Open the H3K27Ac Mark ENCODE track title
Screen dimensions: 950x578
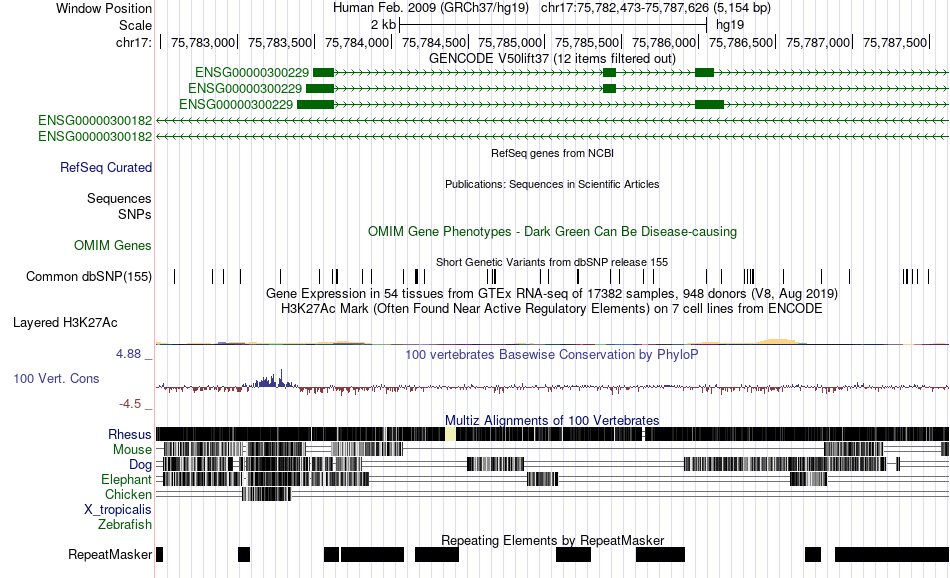(552, 309)
